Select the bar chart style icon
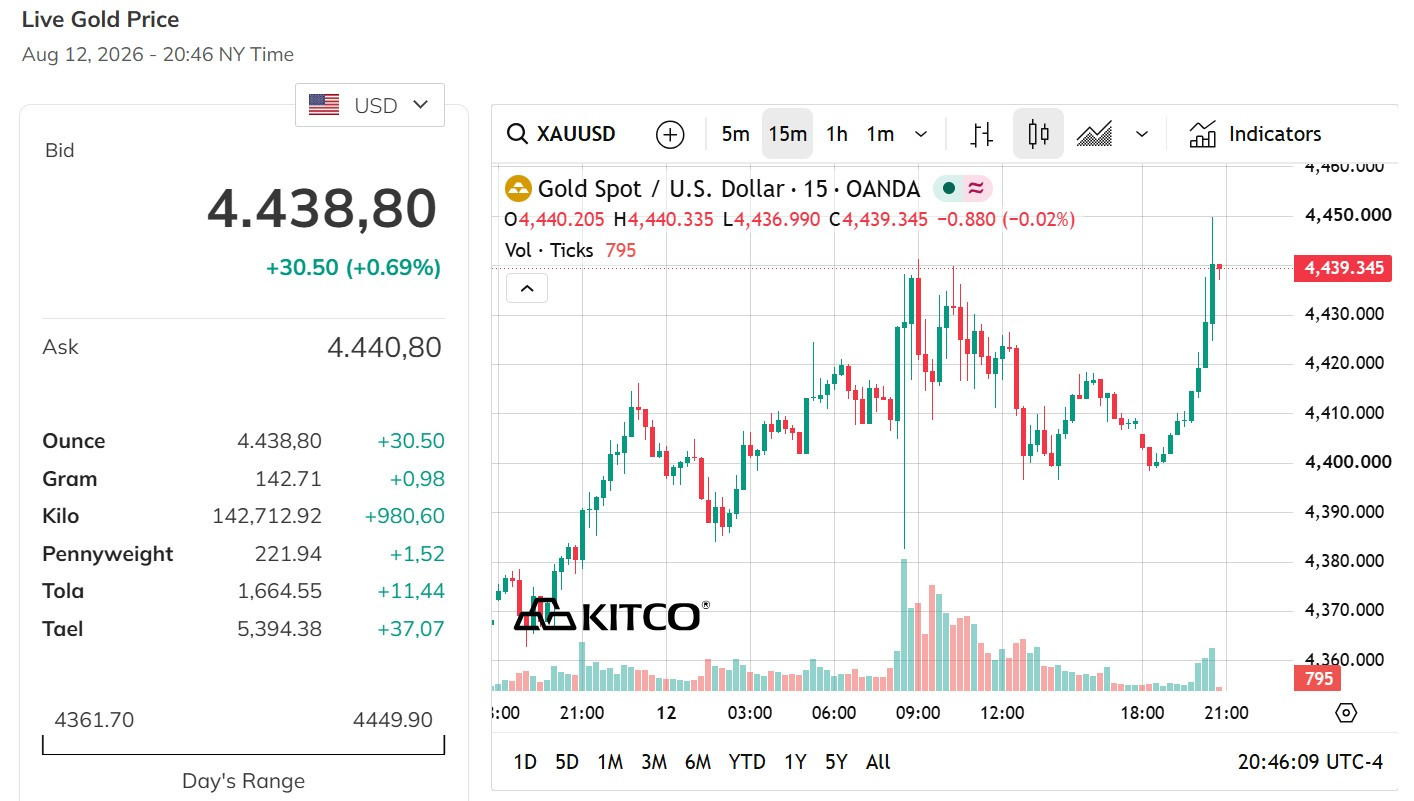Screen dimensions: 1414x801 982,134
